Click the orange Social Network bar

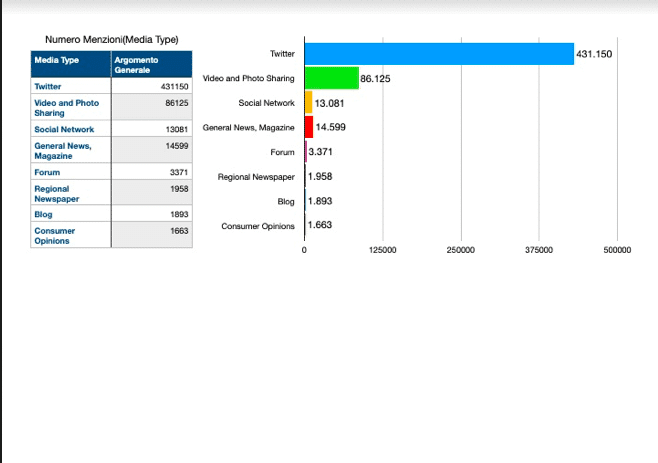pyautogui.click(x=308, y=103)
